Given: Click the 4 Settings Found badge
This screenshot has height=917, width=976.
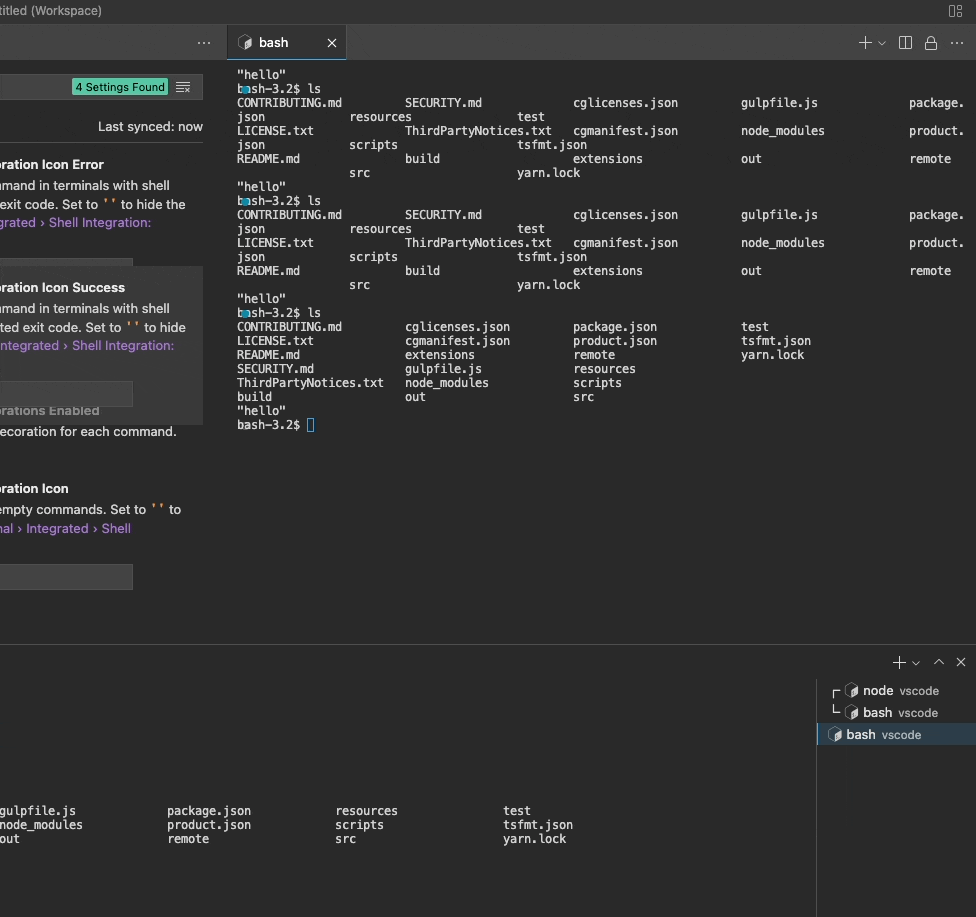Looking at the screenshot, I should pos(119,87).
